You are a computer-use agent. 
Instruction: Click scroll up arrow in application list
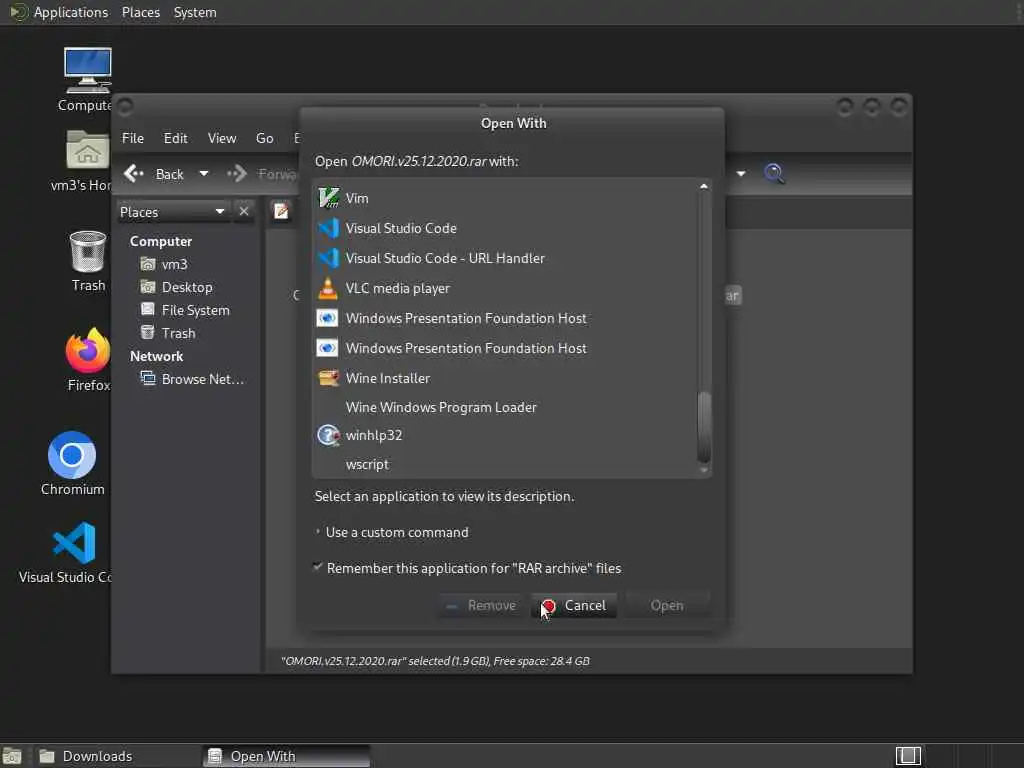click(x=703, y=186)
